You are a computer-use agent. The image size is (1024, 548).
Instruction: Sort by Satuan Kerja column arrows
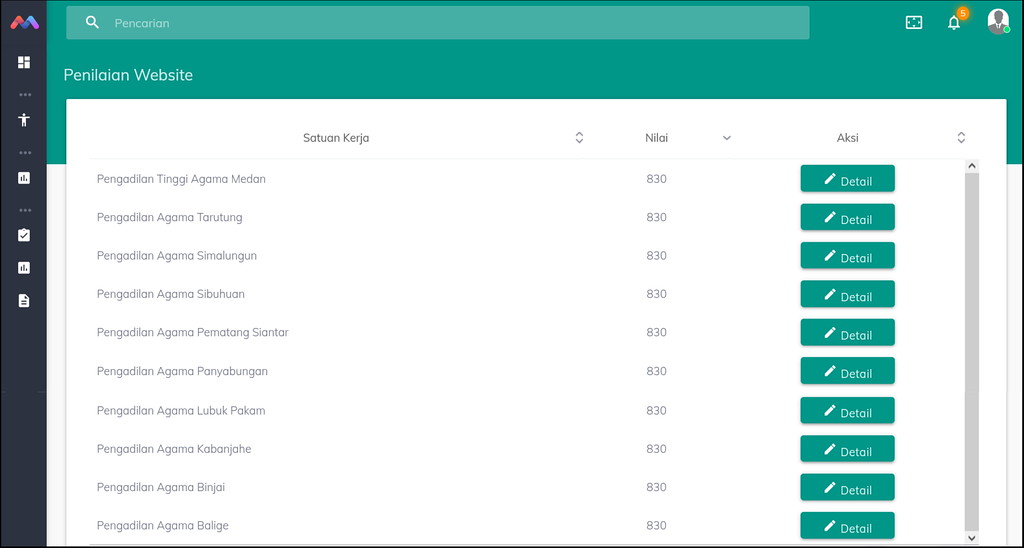point(579,138)
